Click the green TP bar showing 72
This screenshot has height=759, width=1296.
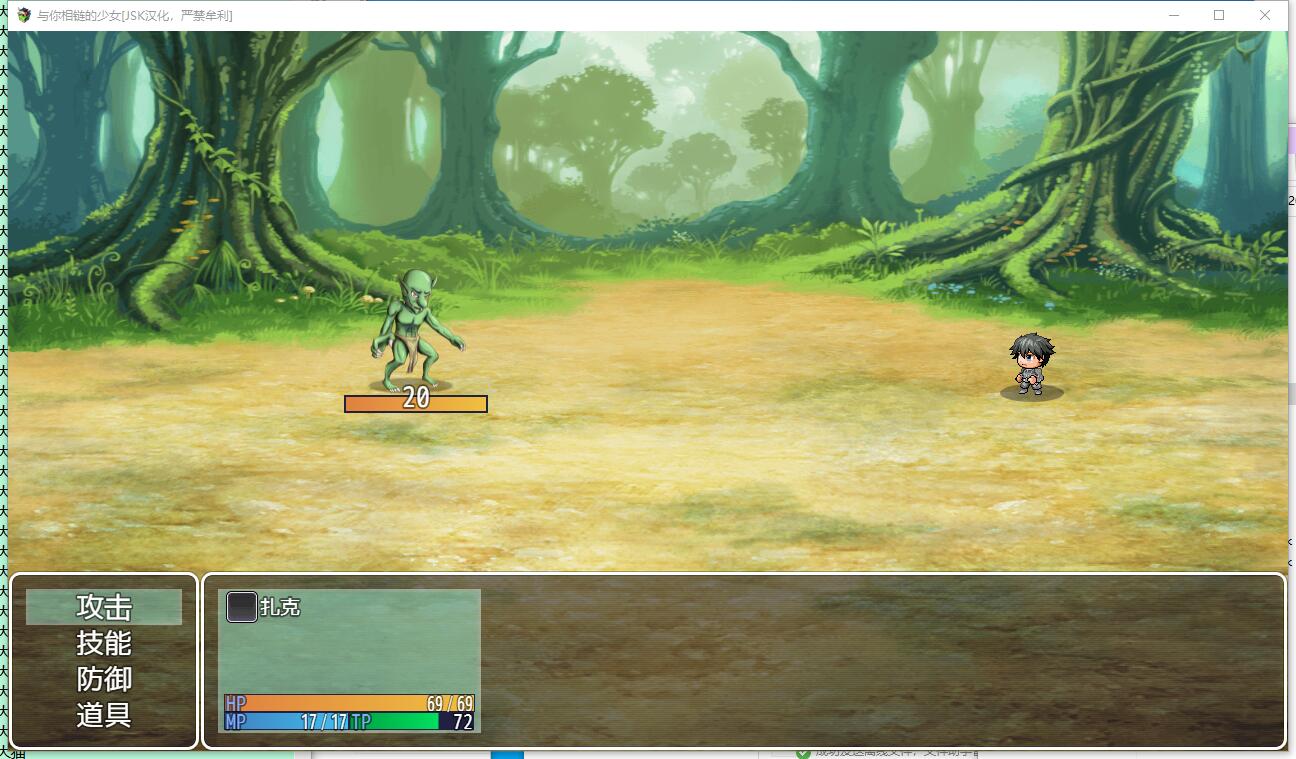[412, 722]
